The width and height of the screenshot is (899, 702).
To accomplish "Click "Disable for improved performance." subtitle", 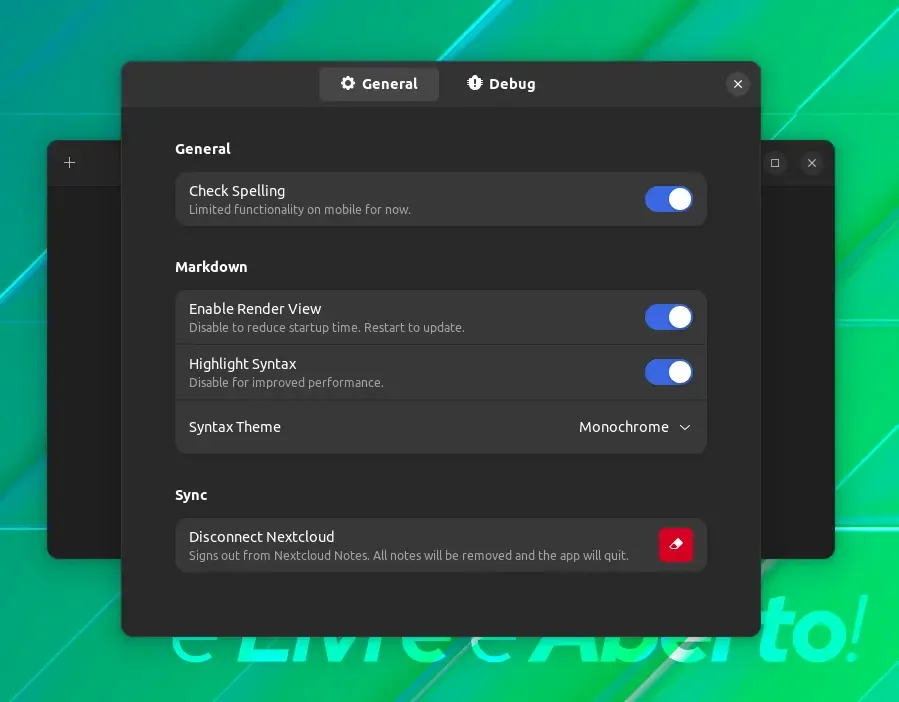I will (x=286, y=383).
